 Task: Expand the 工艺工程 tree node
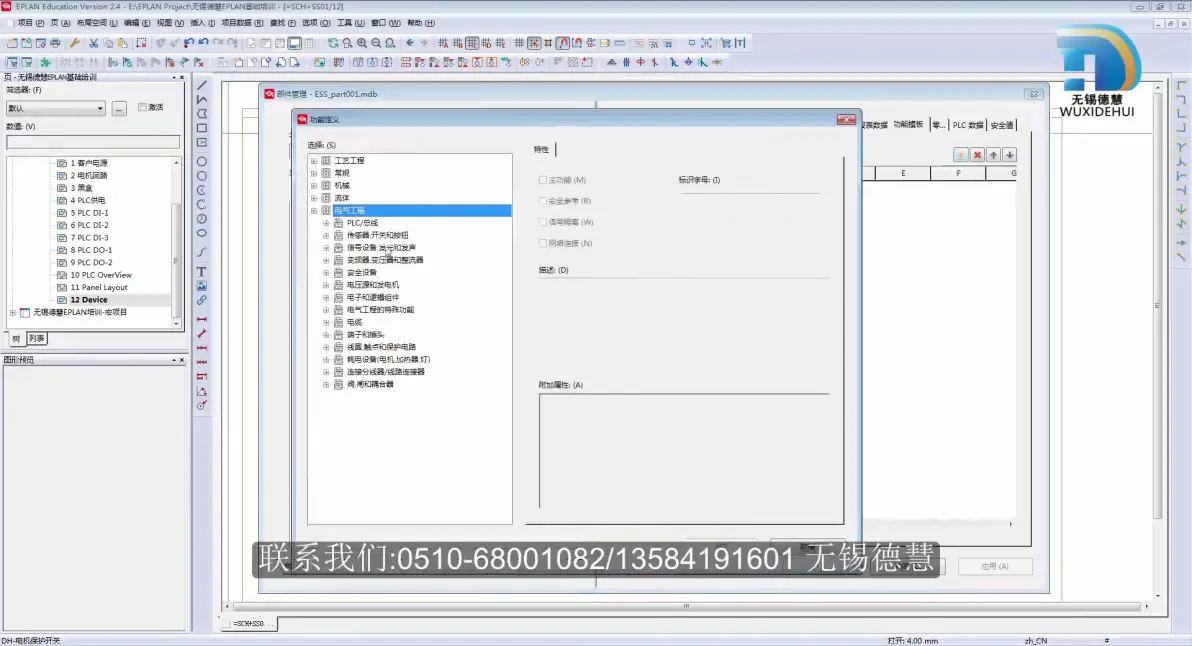[x=314, y=161]
